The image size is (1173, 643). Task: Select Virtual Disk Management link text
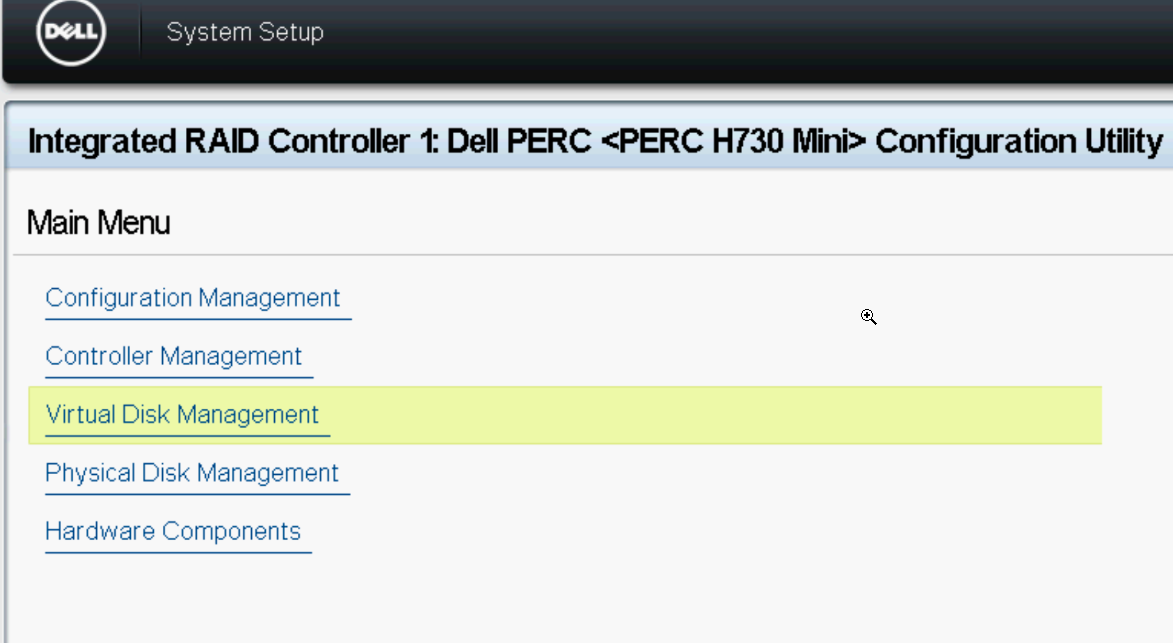(183, 415)
